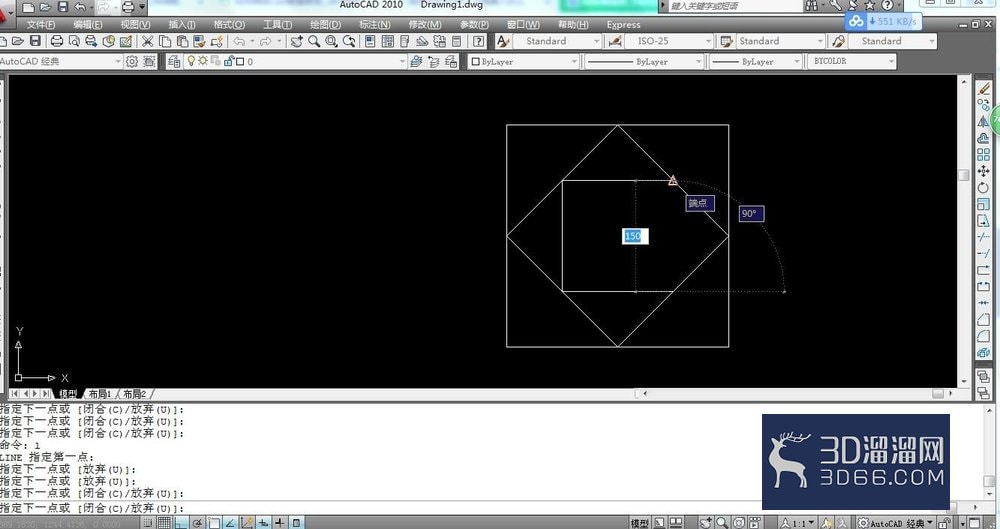This screenshot has width=1000, height=529.
Task: Toggle the layer 0 lightbulb on/off icon
Action: [x=191, y=61]
